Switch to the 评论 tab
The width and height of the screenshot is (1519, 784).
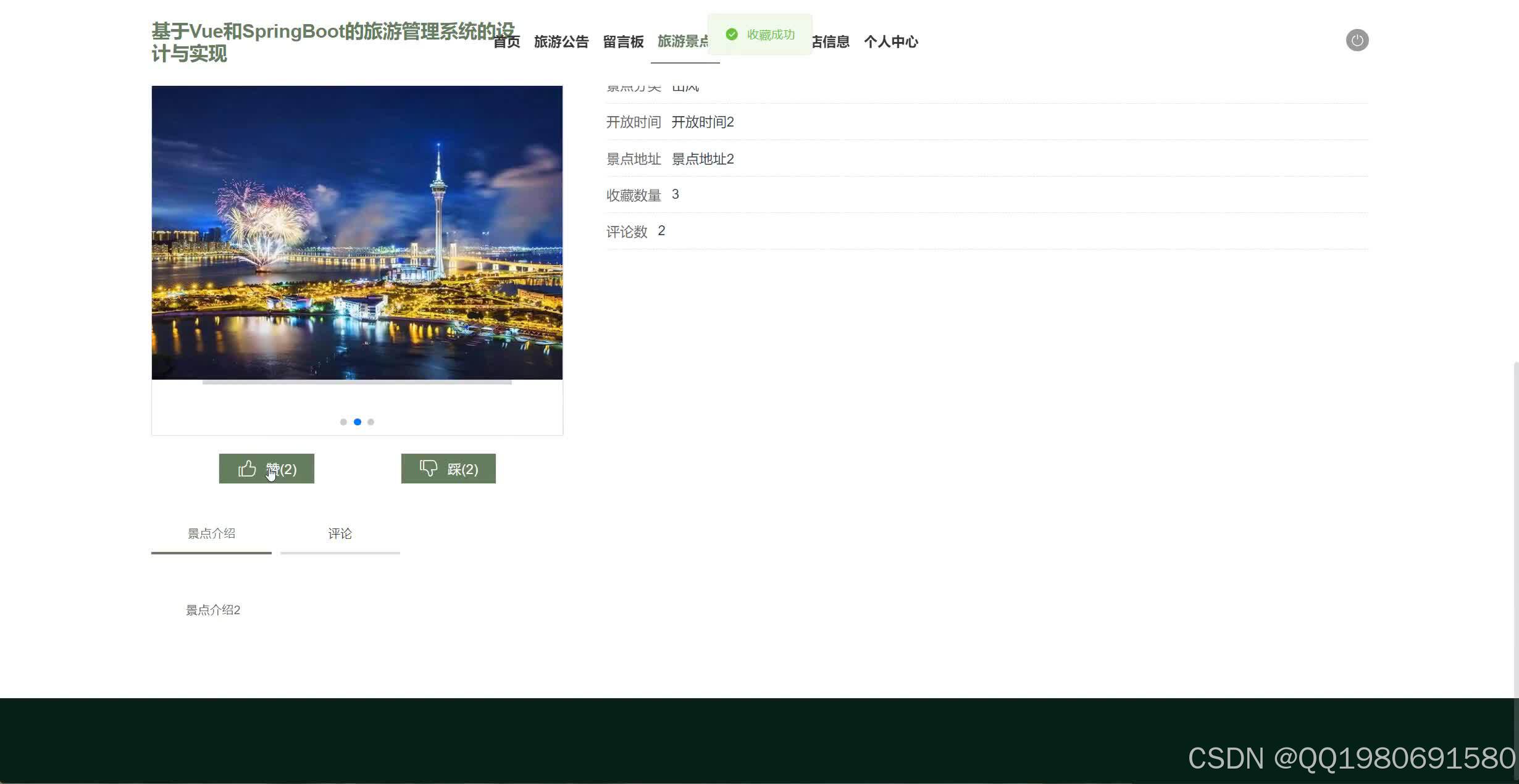pos(340,533)
